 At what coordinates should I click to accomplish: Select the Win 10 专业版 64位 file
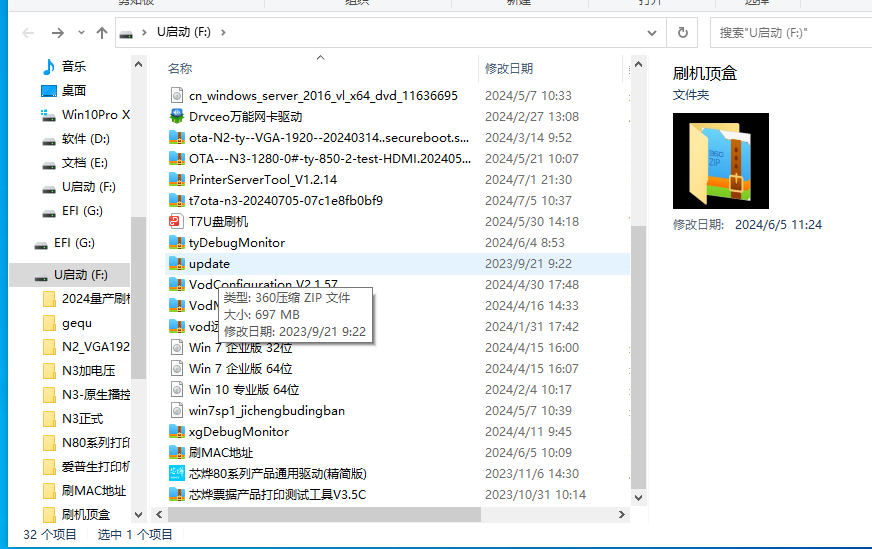[x=243, y=390]
